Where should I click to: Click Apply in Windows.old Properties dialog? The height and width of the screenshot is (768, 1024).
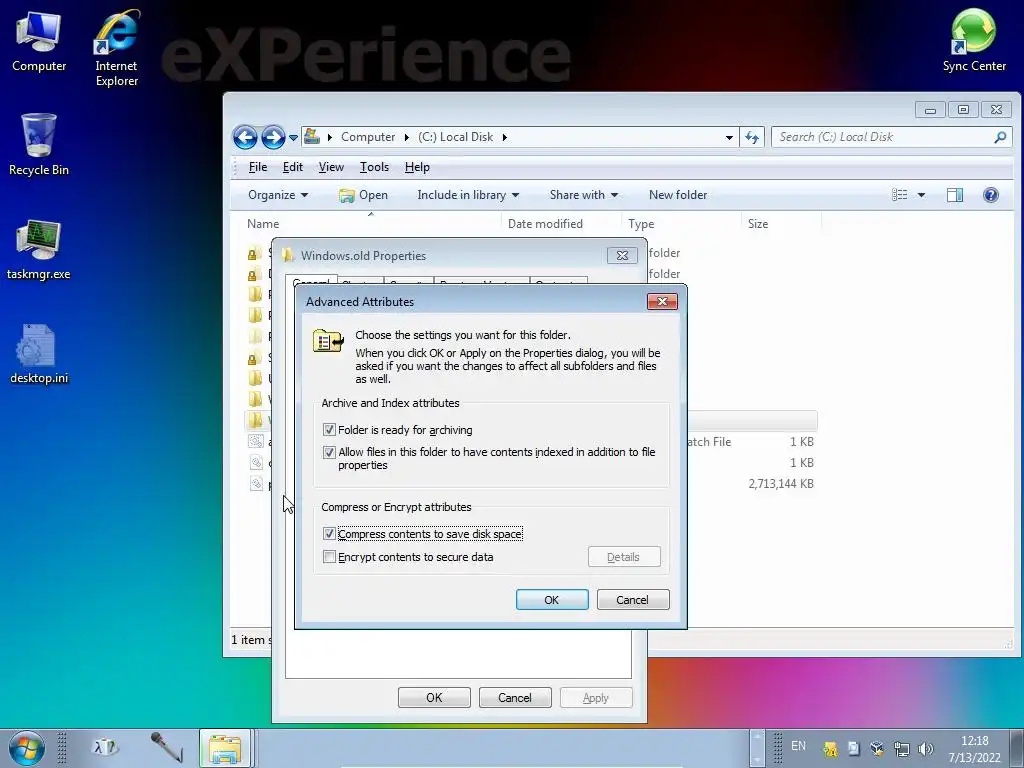(596, 697)
